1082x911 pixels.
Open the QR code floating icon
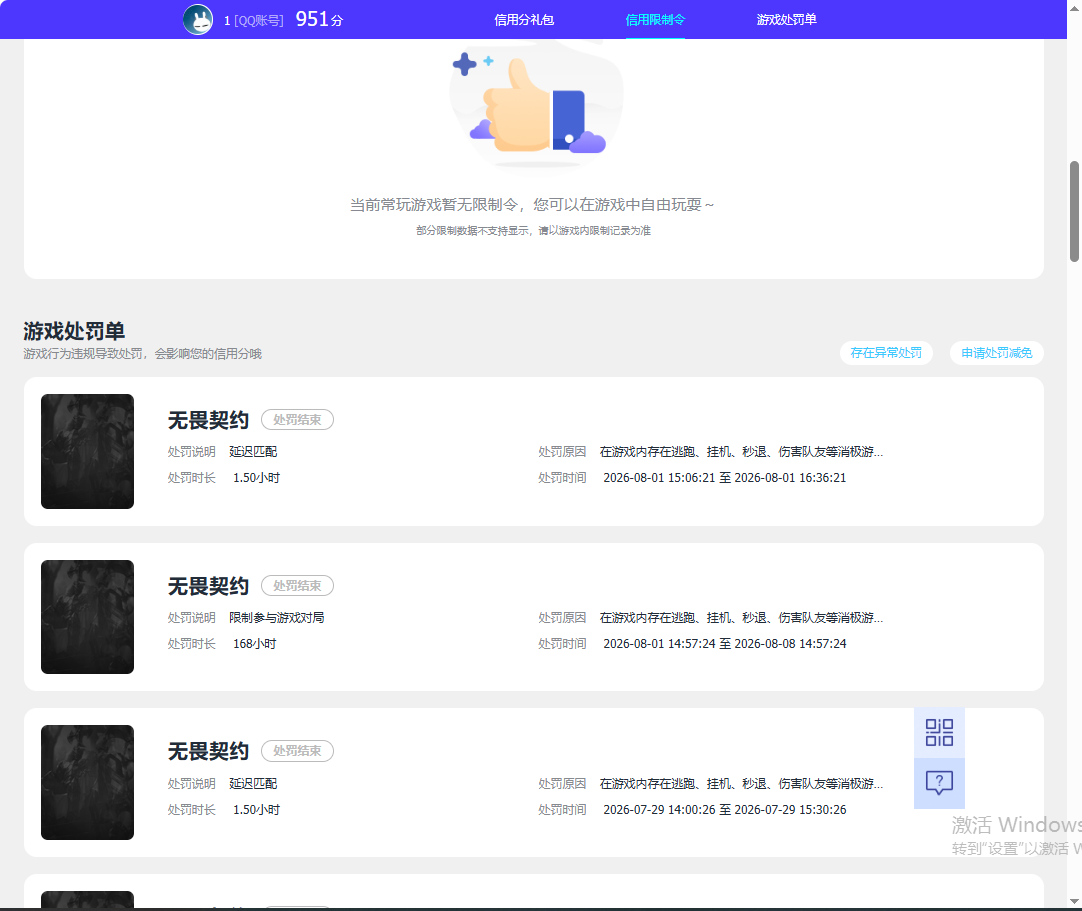(939, 732)
